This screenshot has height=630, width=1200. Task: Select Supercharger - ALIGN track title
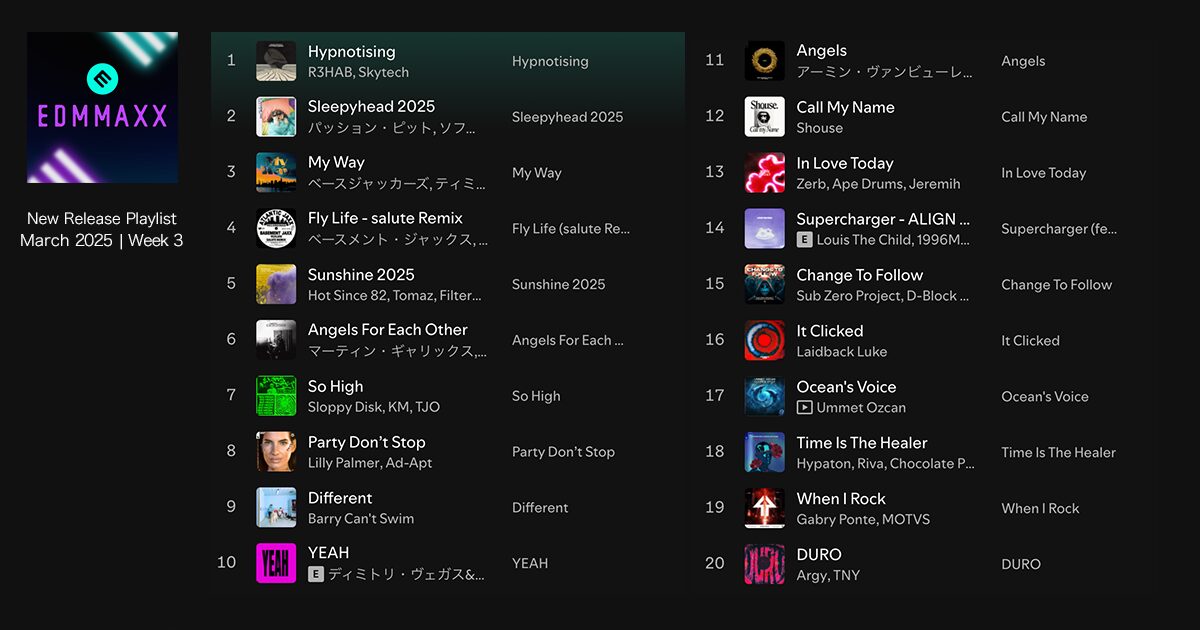[x=883, y=219]
